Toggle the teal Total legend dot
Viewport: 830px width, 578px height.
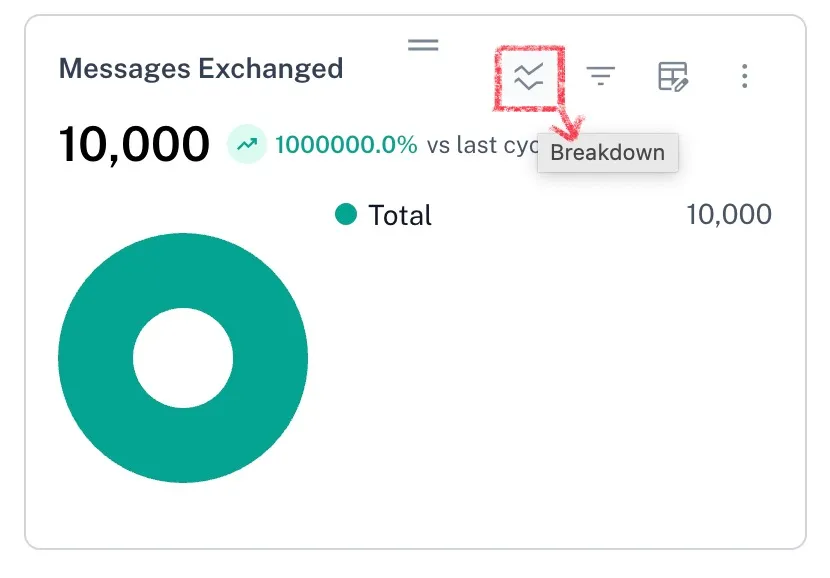click(x=346, y=215)
